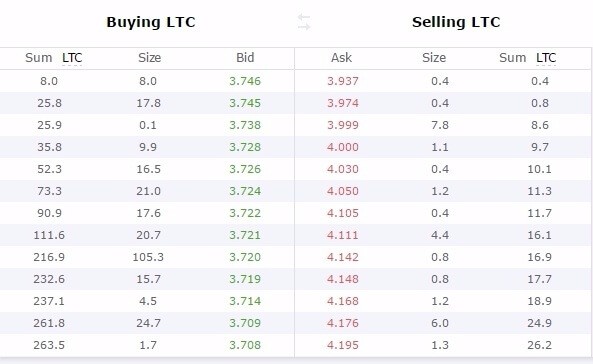Click the bid price 3.745
Viewport: 593px width, 364px height.
click(x=245, y=103)
